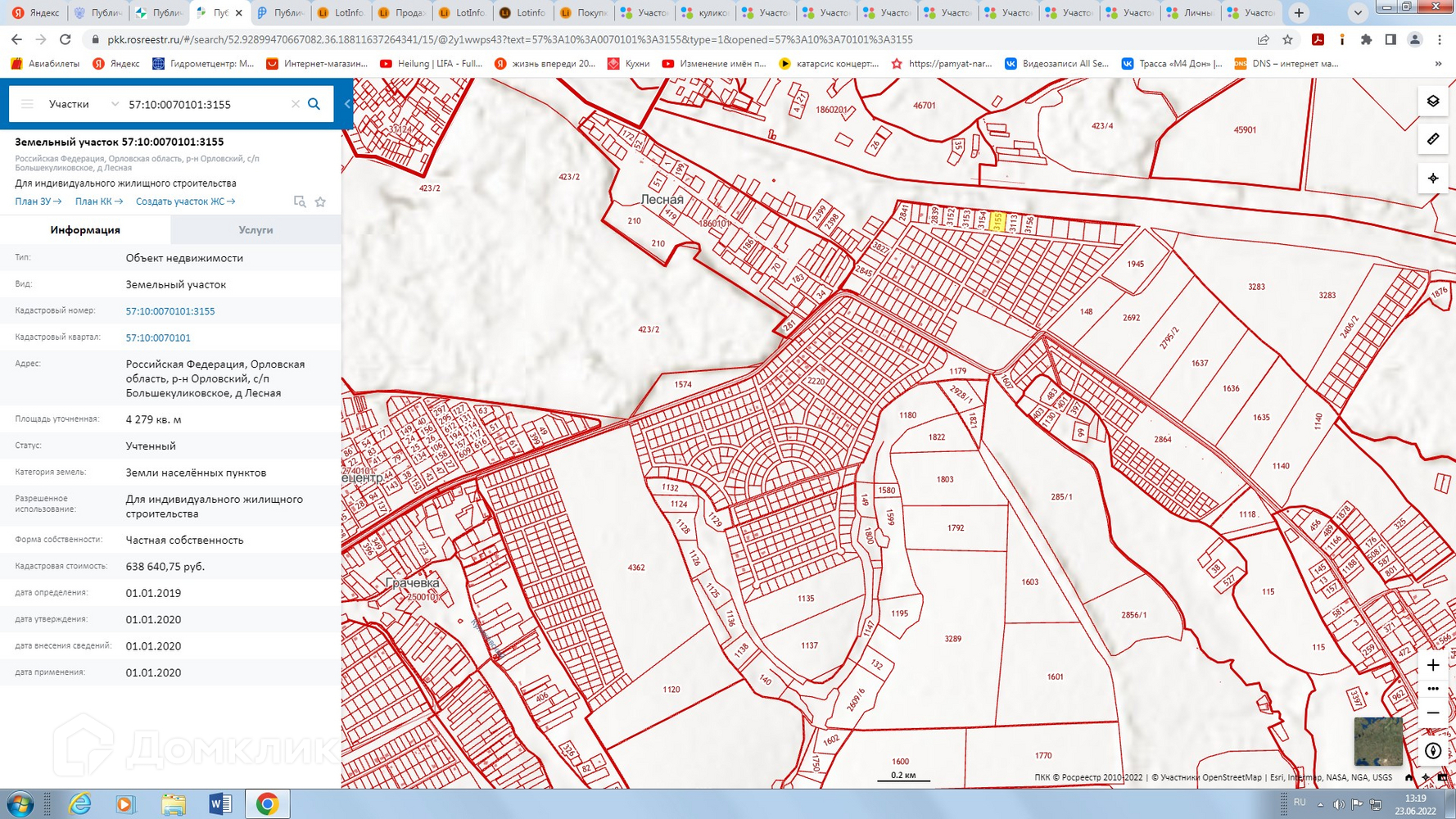
Task: Click the blue search magnifier icon
Action: click(x=314, y=104)
